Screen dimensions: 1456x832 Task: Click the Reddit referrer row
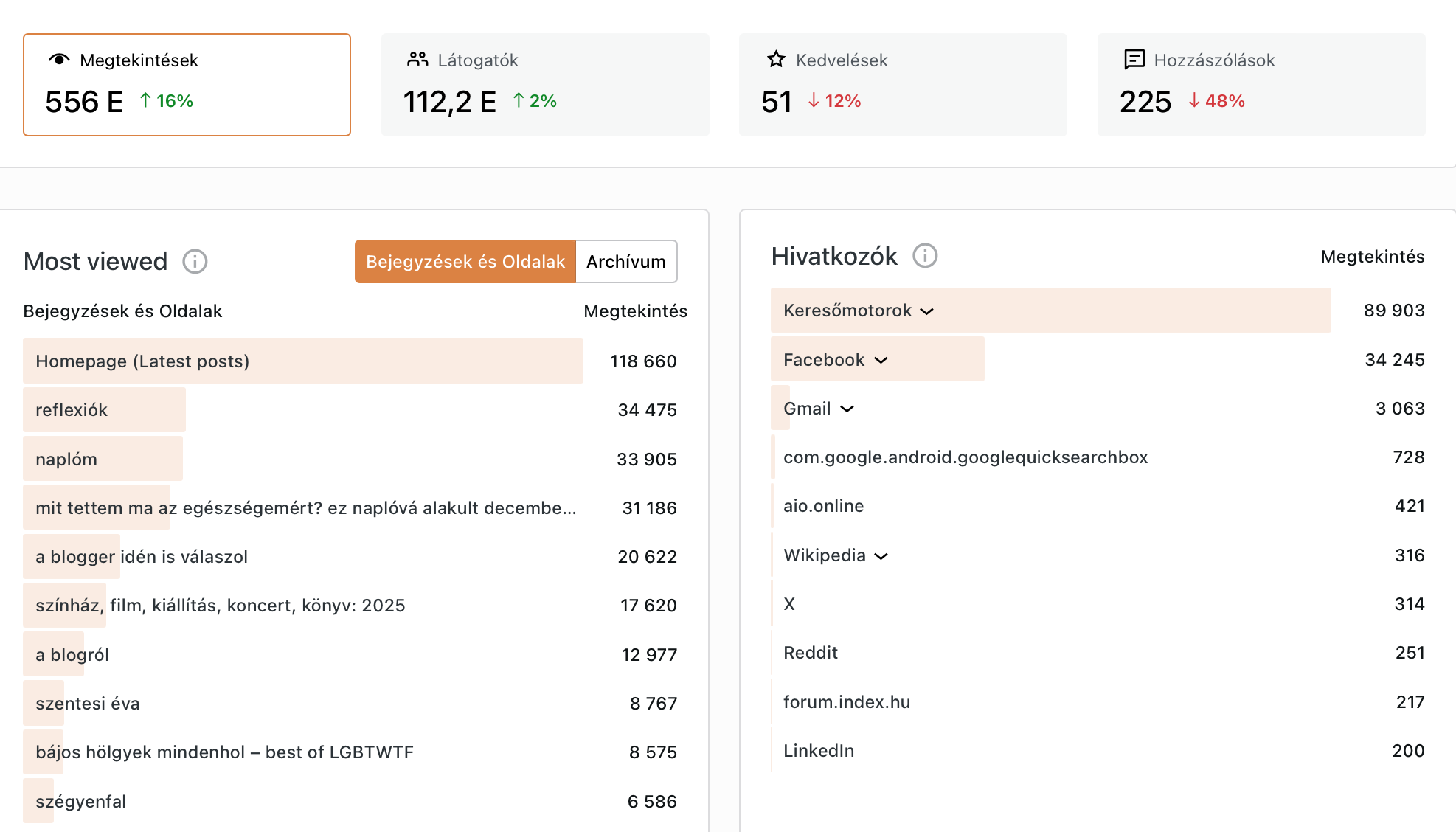(x=810, y=653)
